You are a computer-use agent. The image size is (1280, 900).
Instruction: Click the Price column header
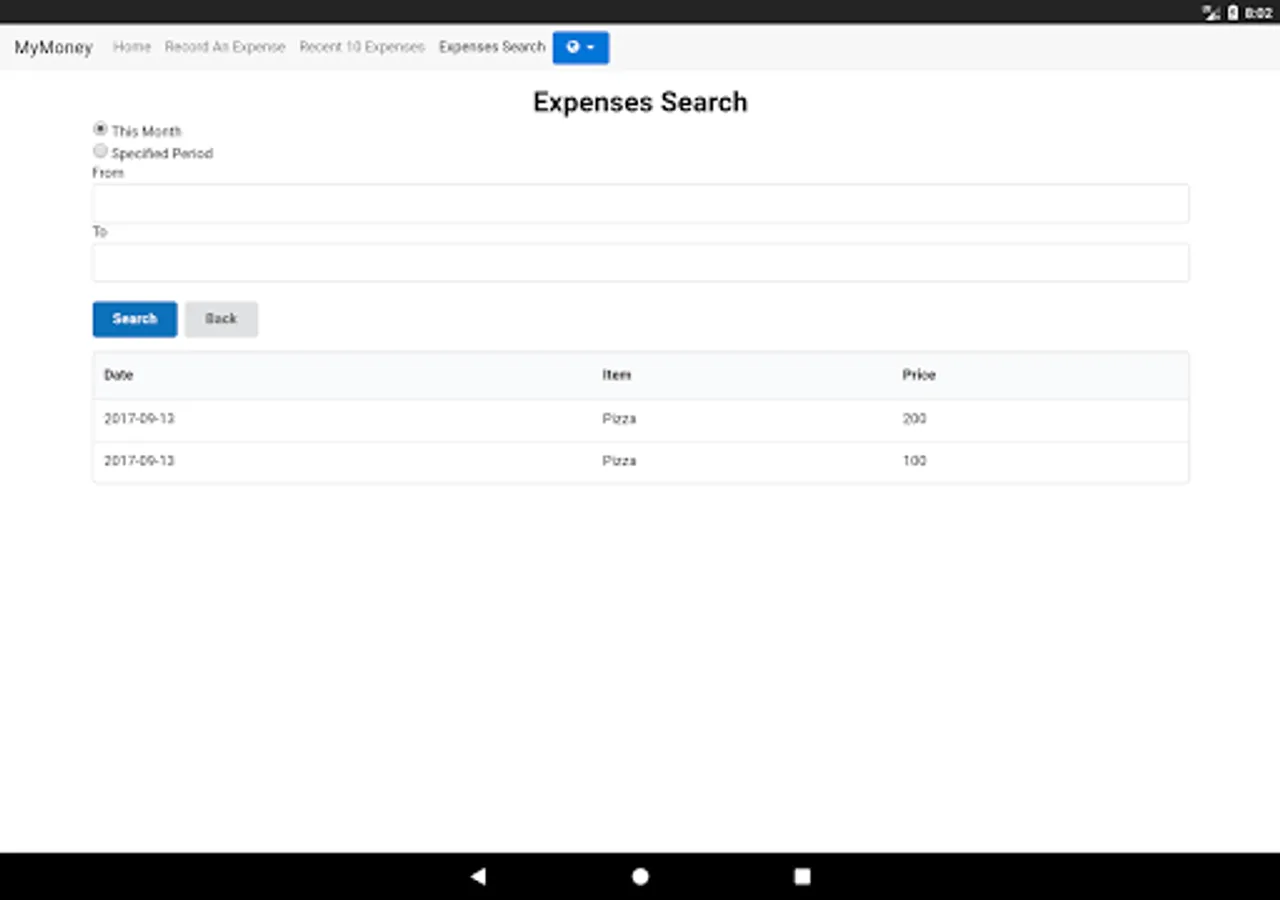pyautogui.click(x=919, y=375)
